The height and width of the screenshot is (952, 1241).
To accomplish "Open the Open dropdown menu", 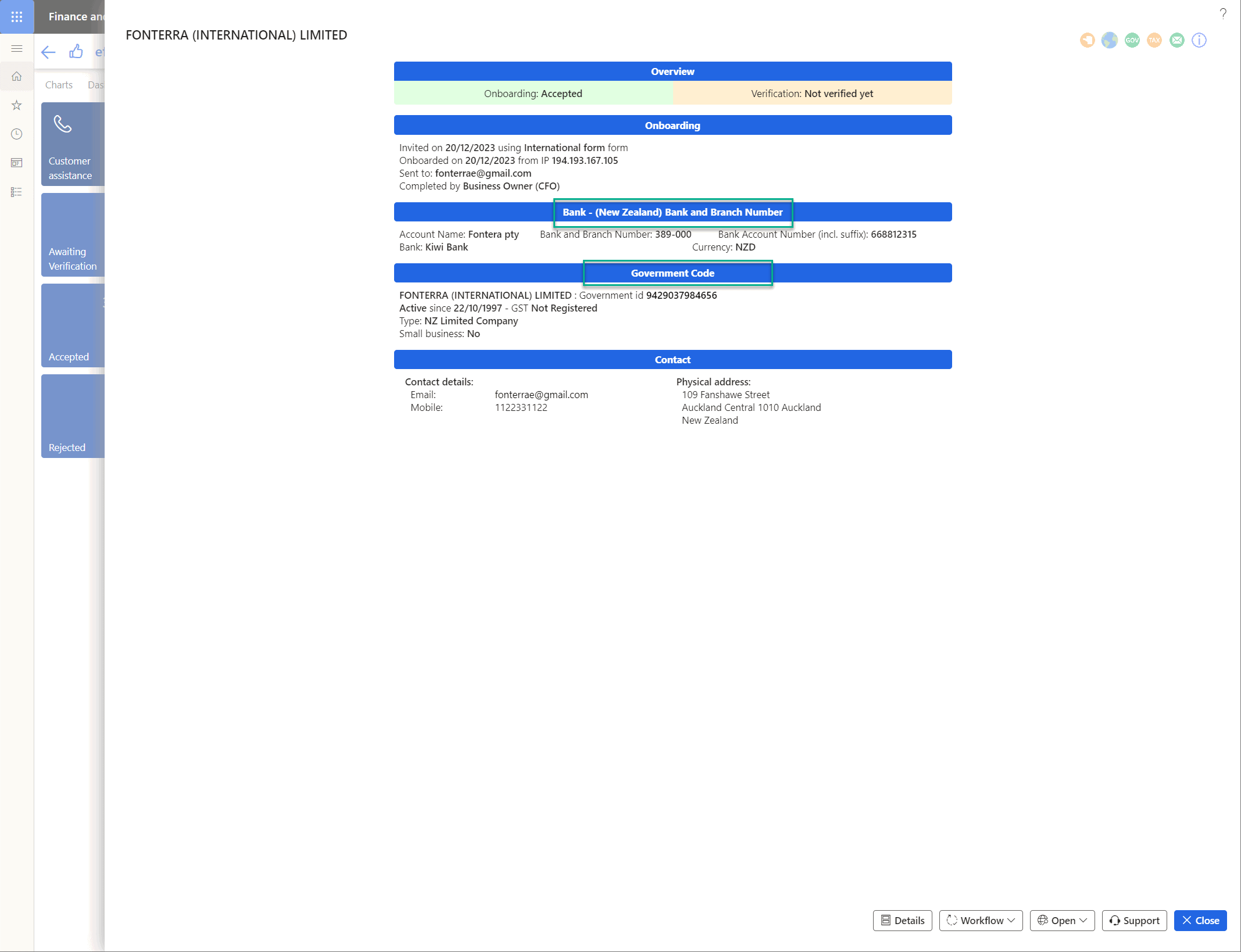I will [x=1062, y=921].
